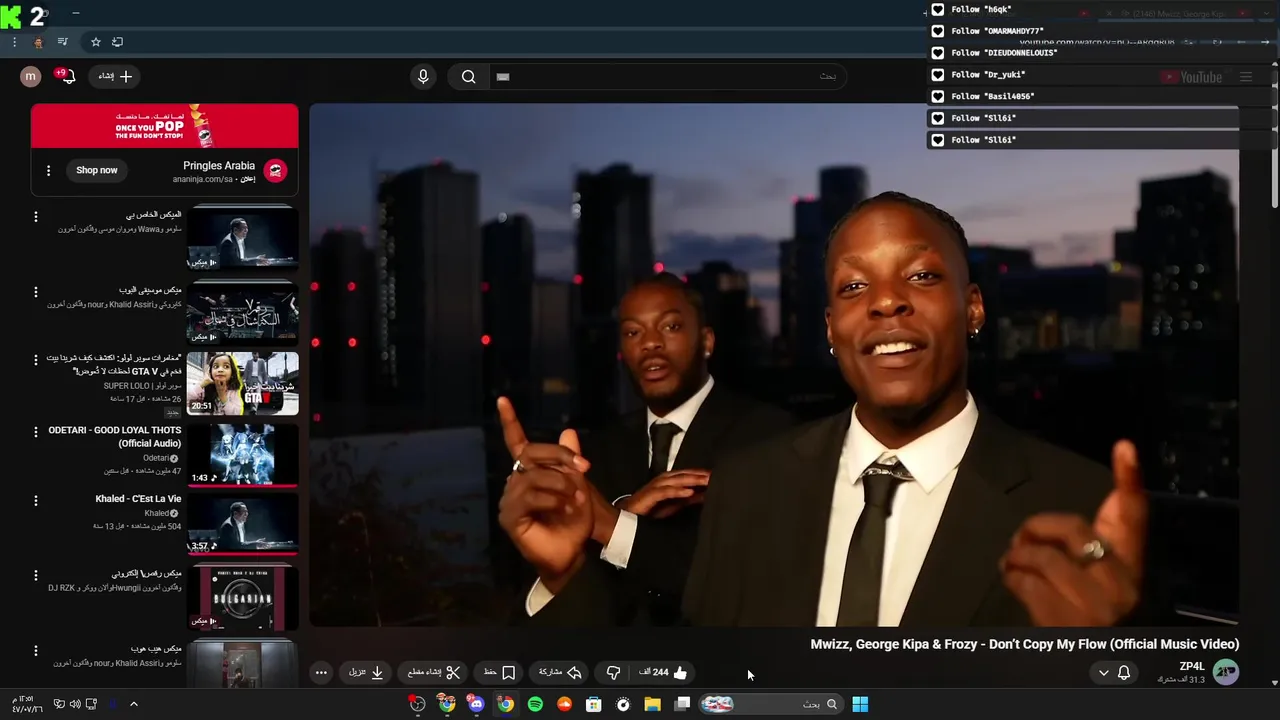Open the Chrome profile avatar in the toolbar
The height and width of the screenshot is (720, 1280).
38,42
